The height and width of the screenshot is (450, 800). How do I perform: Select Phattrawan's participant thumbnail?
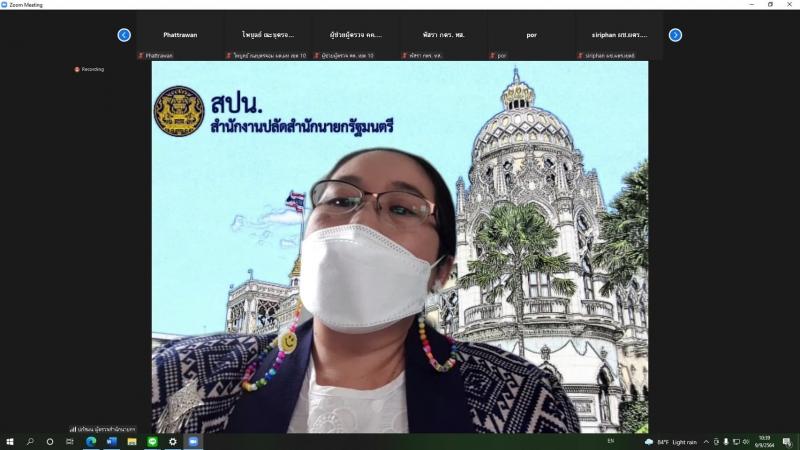(x=180, y=35)
